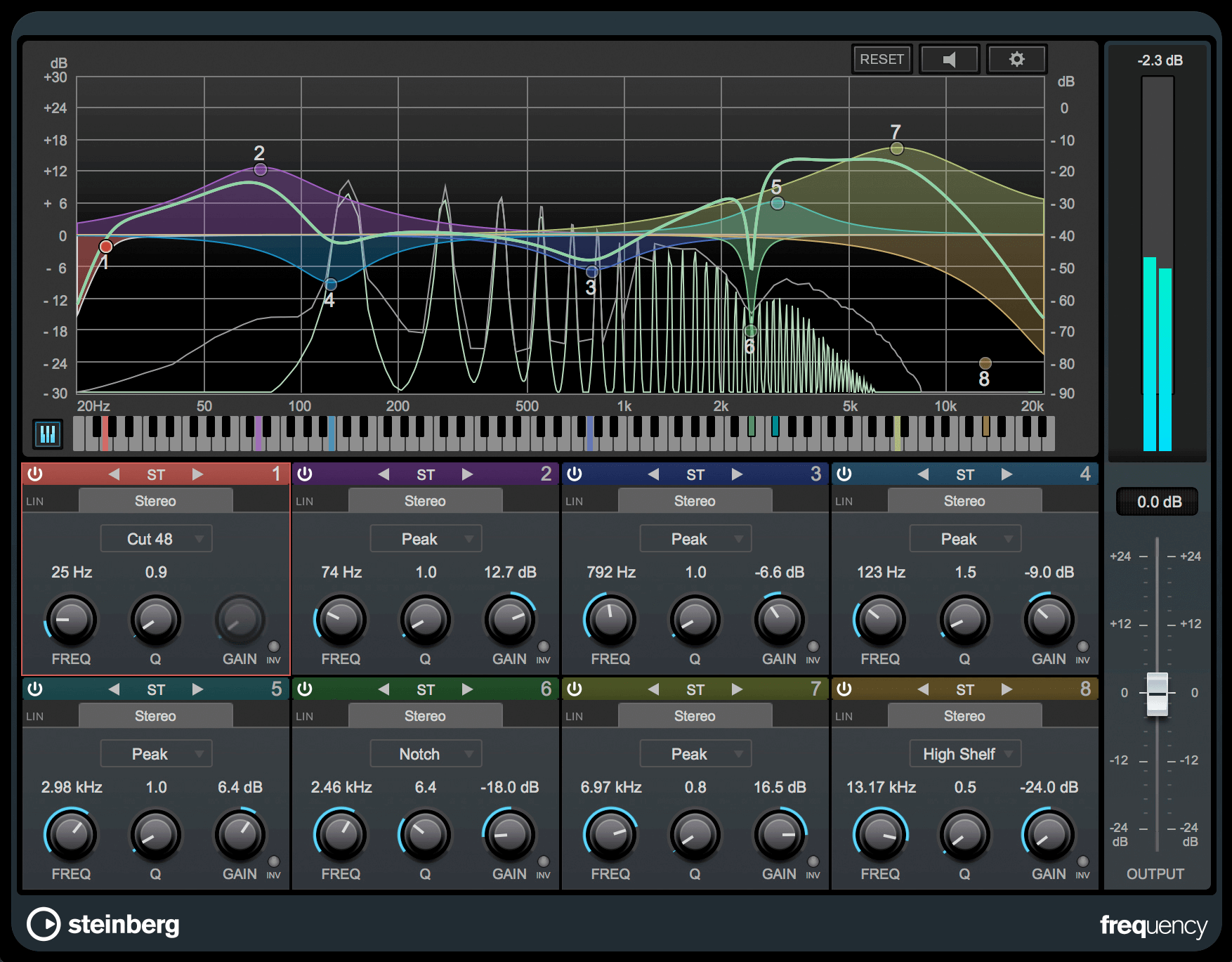The height and width of the screenshot is (962, 1232).
Task: Click band 6 next channel mode arrow
Action: click(x=468, y=689)
